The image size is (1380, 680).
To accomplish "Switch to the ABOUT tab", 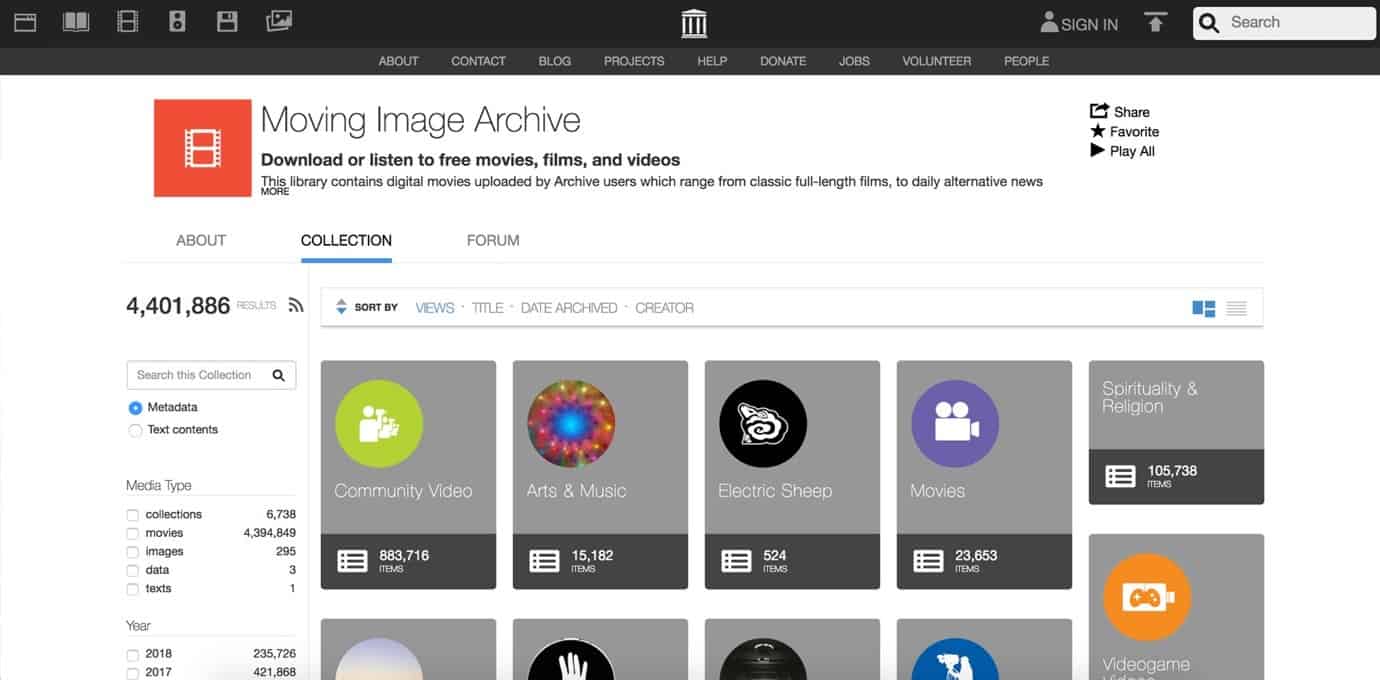I will [x=201, y=240].
